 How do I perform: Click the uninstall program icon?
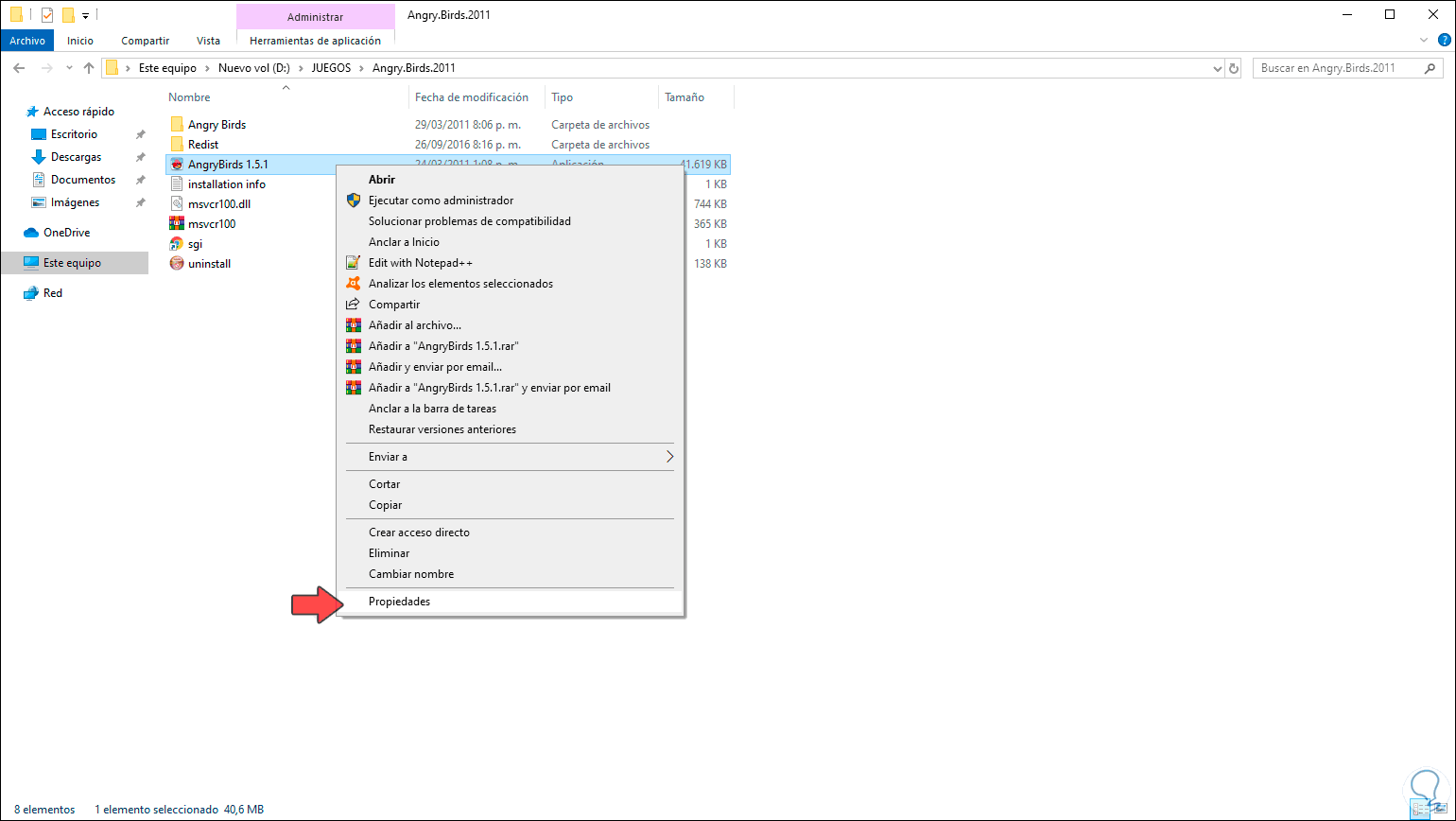coord(177,264)
